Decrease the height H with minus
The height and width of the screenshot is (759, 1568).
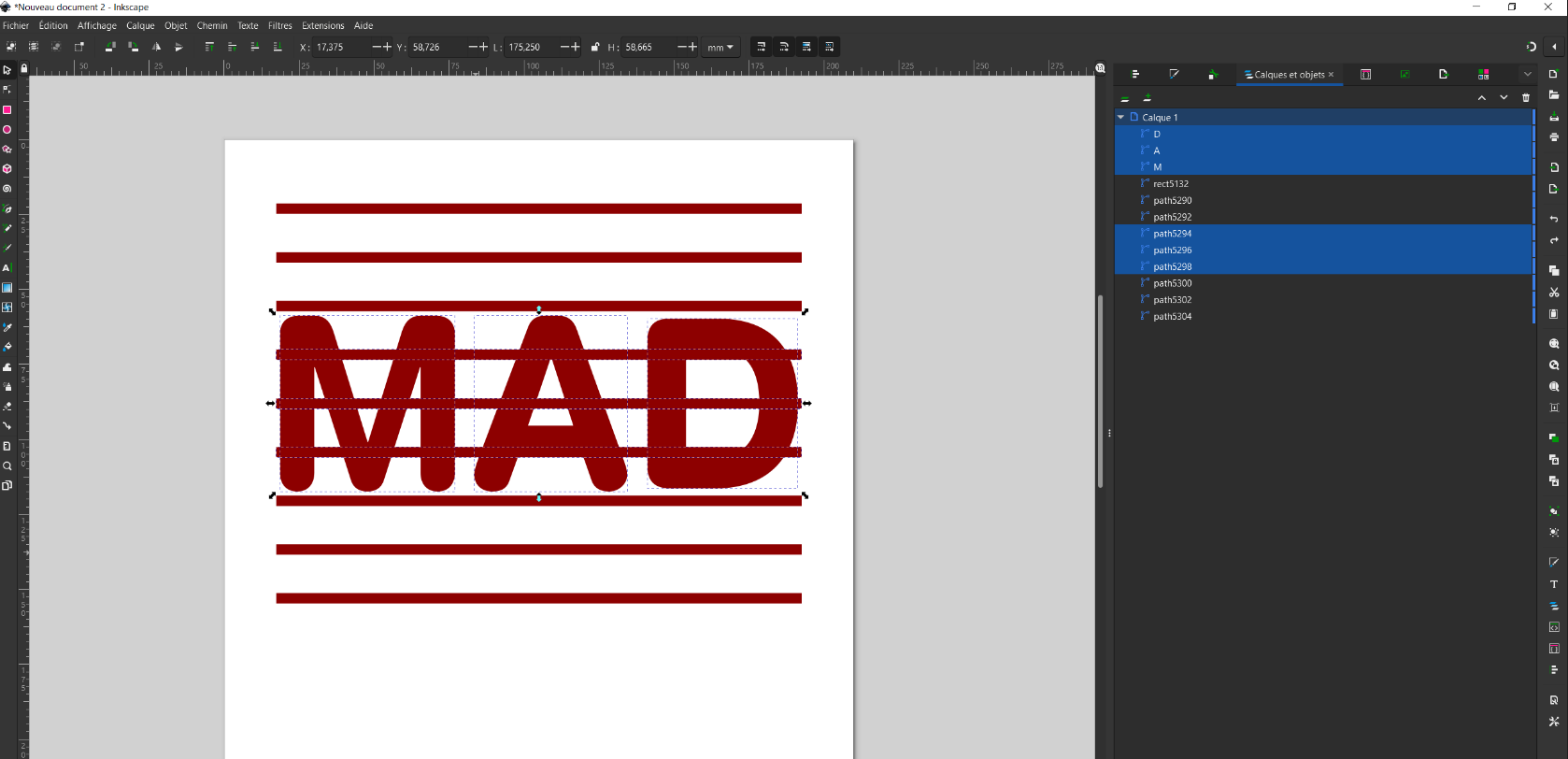click(681, 47)
